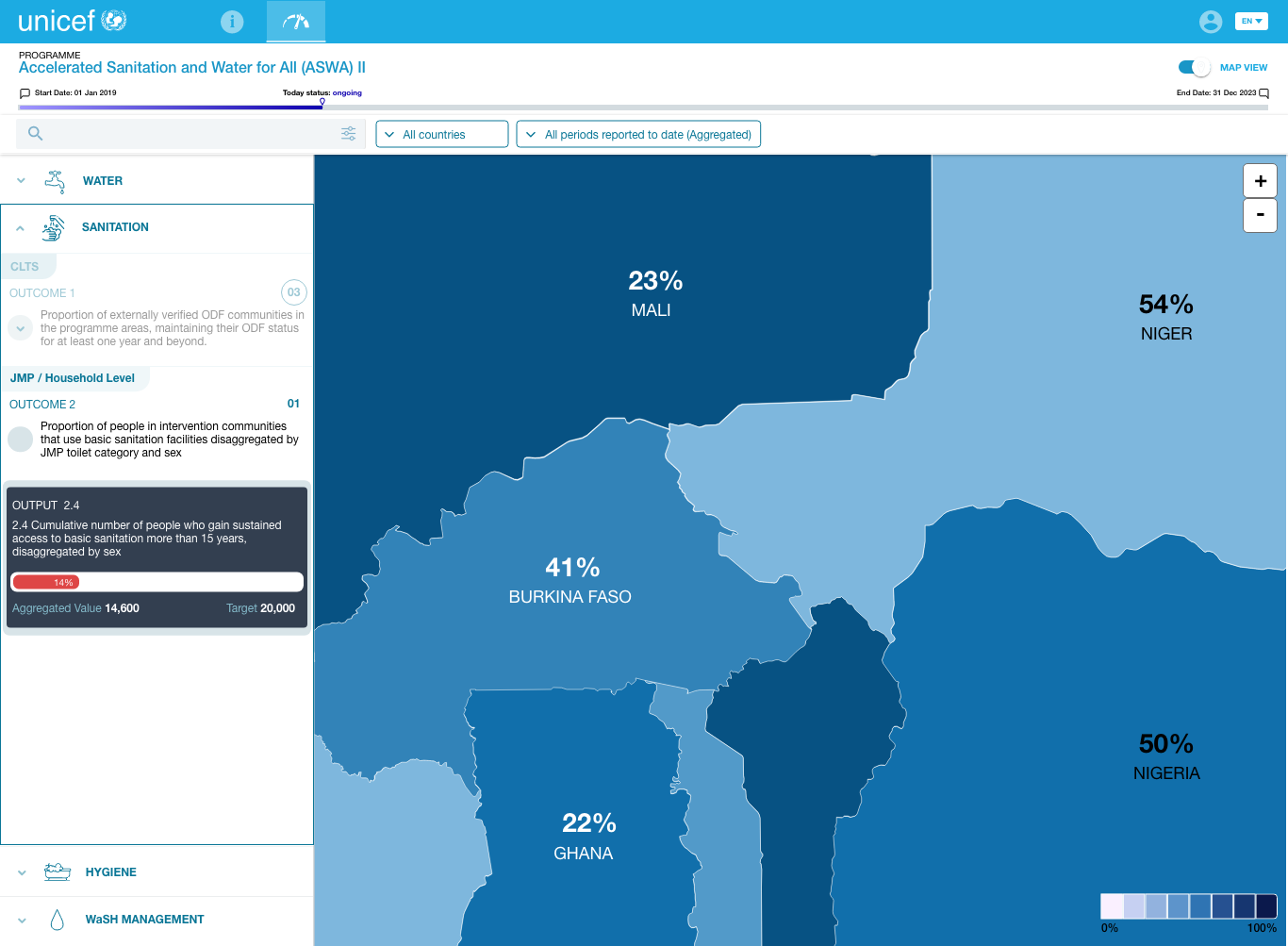Open the info tab icon
This screenshot has height=946, width=1288.
coord(232,22)
